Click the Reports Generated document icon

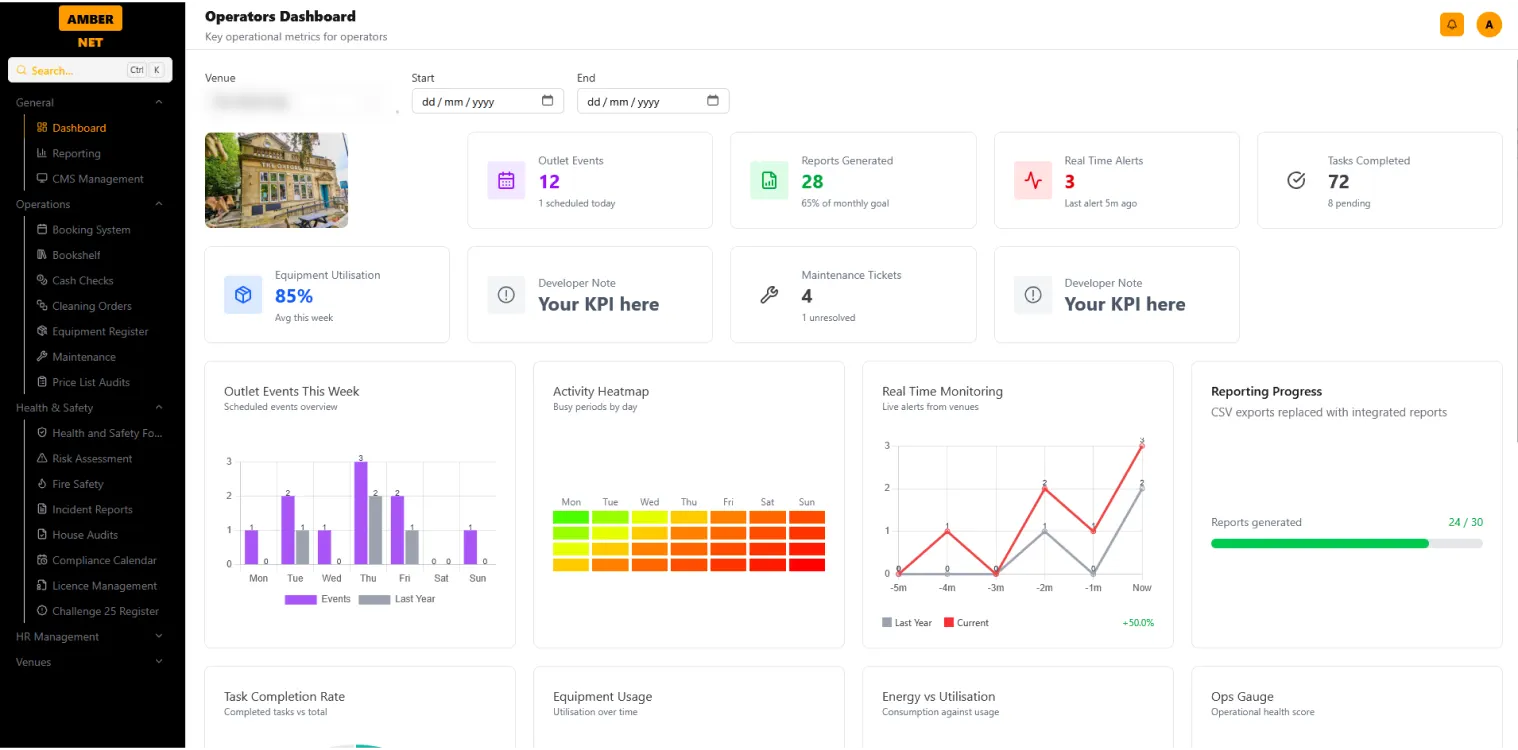point(769,181)
